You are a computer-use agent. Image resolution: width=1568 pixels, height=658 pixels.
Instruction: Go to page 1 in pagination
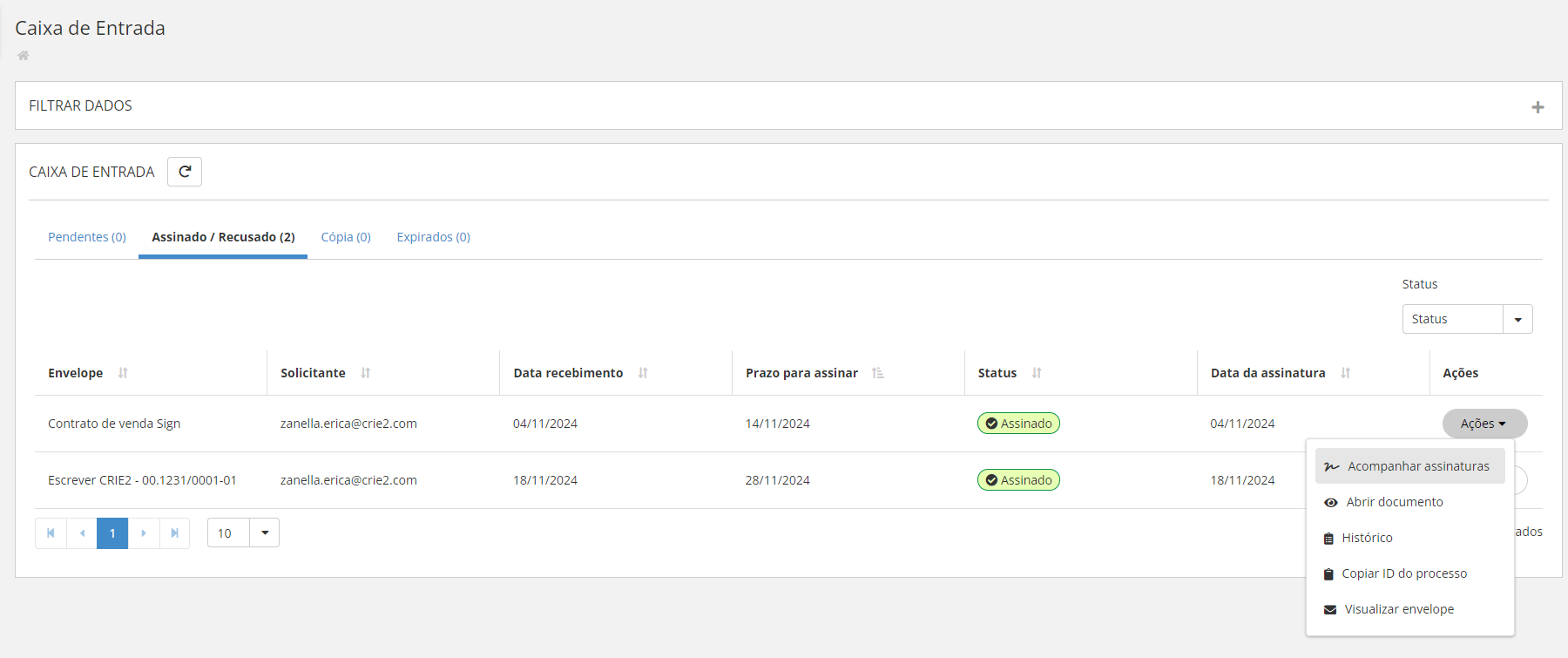click(112, 533)
